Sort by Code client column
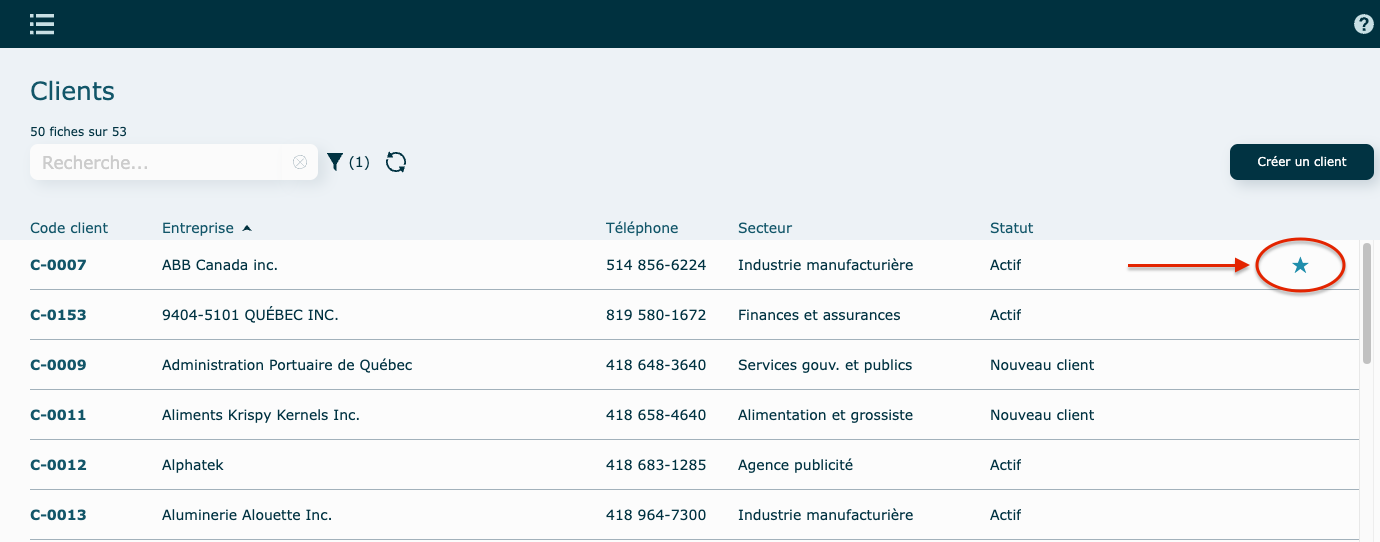The width and height of the screenshot is (1380, 542). coord(69,228)
